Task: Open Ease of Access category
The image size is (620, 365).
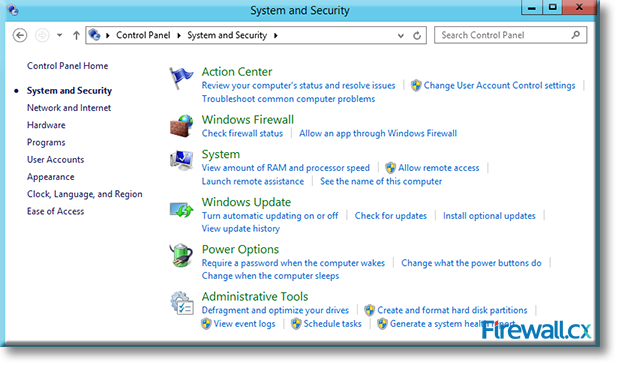Action: point(55,211)
